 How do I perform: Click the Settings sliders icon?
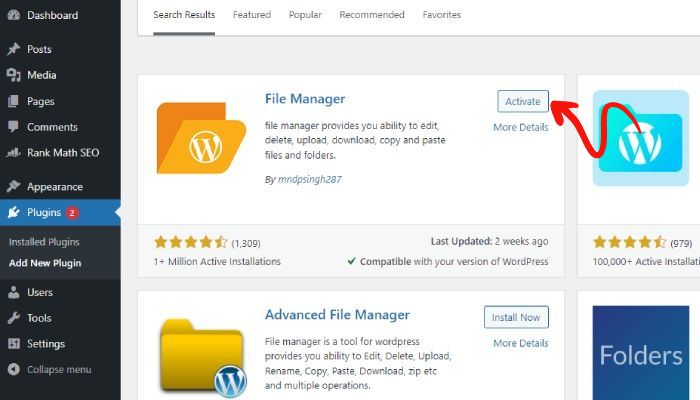coord(14,344)
